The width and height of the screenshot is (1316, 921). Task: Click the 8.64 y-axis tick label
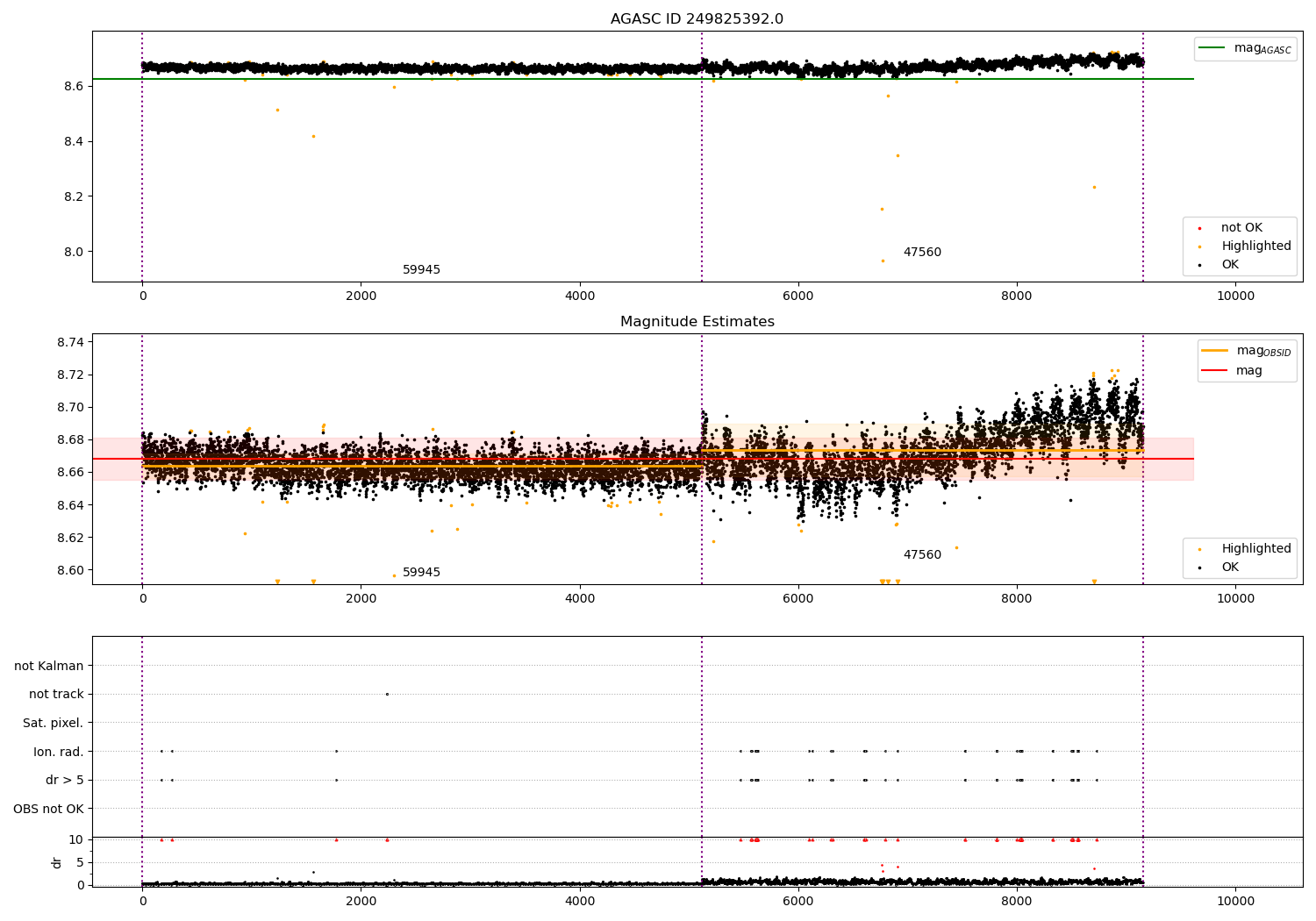click(x=70, y=505)
